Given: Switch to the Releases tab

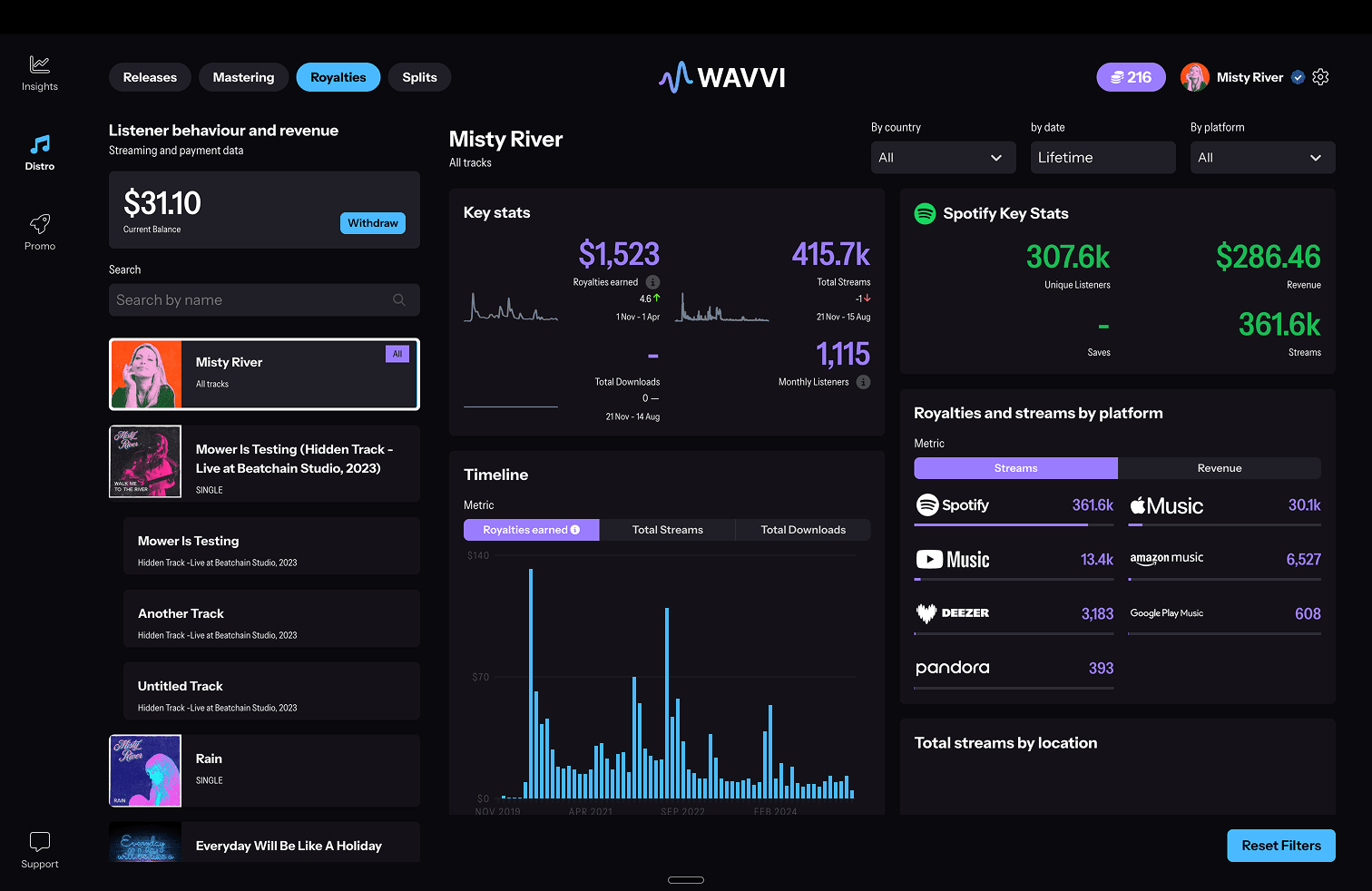Looking at the screenshot, I should [150, 77].
